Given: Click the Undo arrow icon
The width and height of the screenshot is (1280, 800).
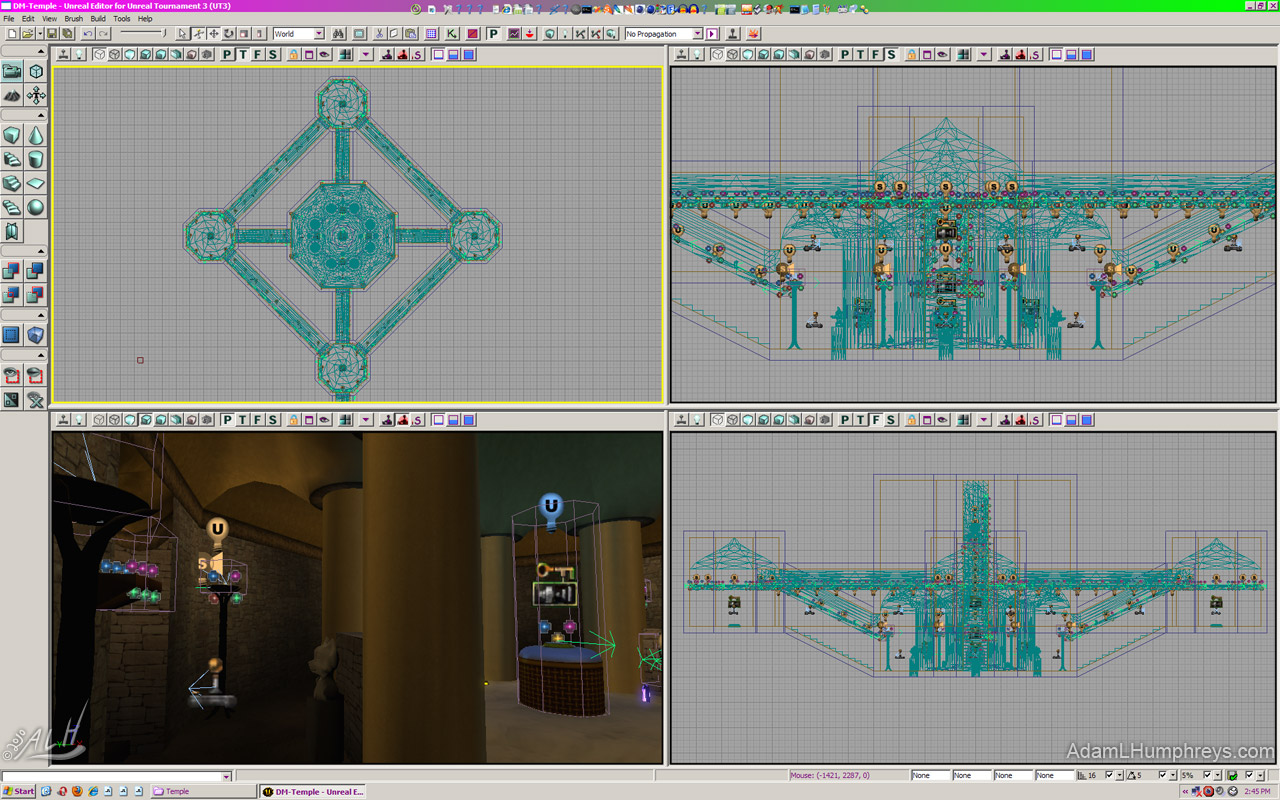Looking at the screenshot, I should pyautogui.click(x=87, y=34).
